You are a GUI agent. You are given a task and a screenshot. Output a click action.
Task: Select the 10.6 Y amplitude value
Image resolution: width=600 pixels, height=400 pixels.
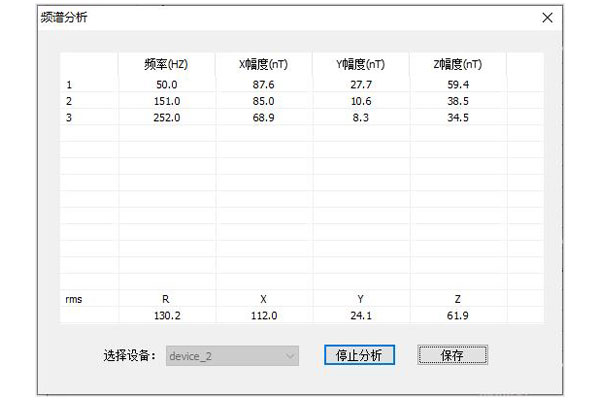pos(360,101)
